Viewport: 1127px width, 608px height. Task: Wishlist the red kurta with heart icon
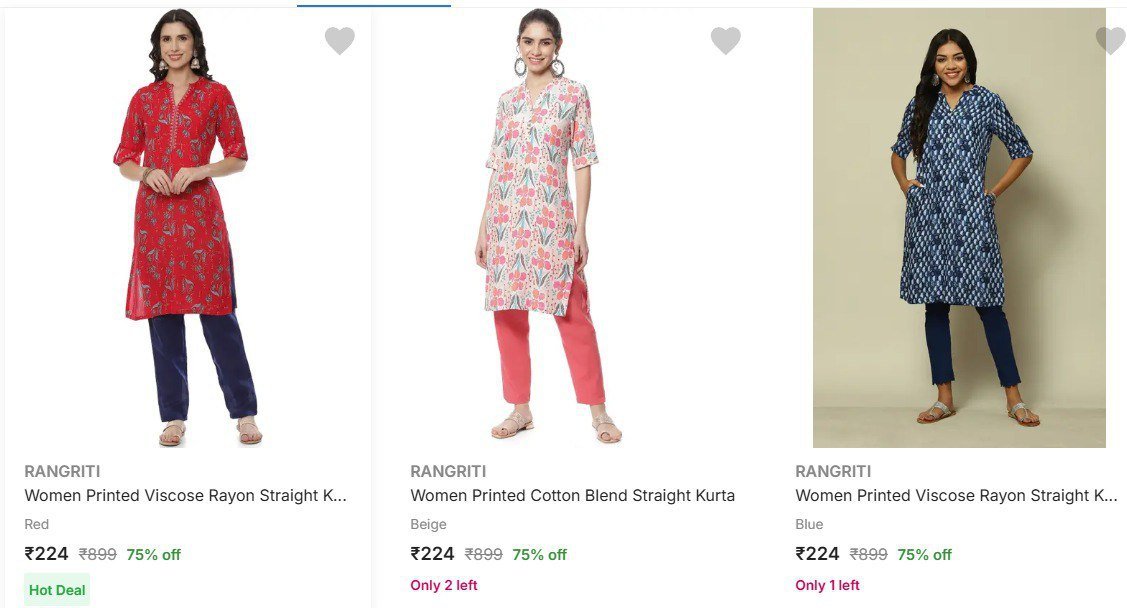pyautogui.click(x=340, y=41)
